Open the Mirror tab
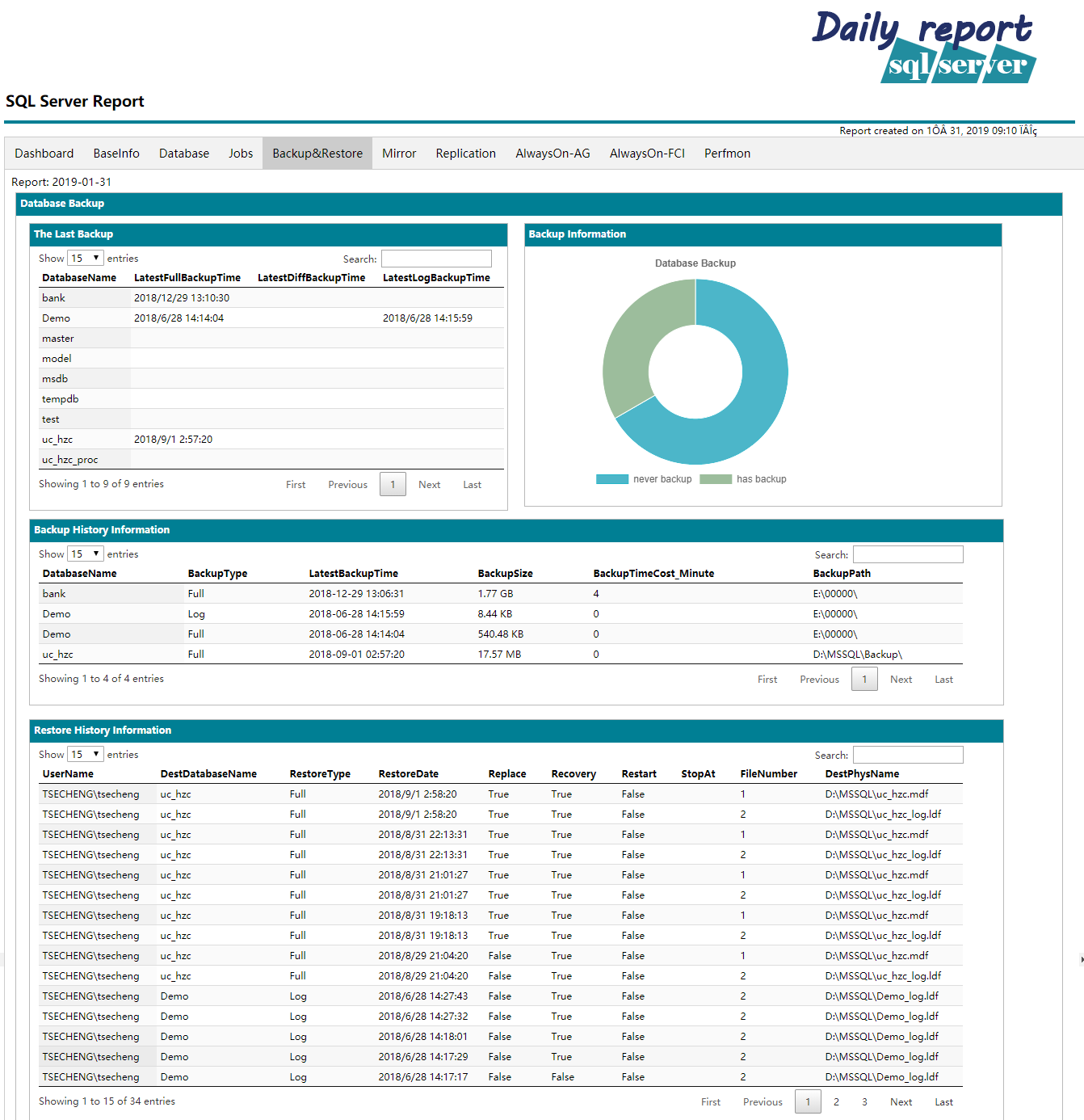Image resolution: width=1084 pixels, height=1120 pixels. pyautogui.click(x=399, y=154)
